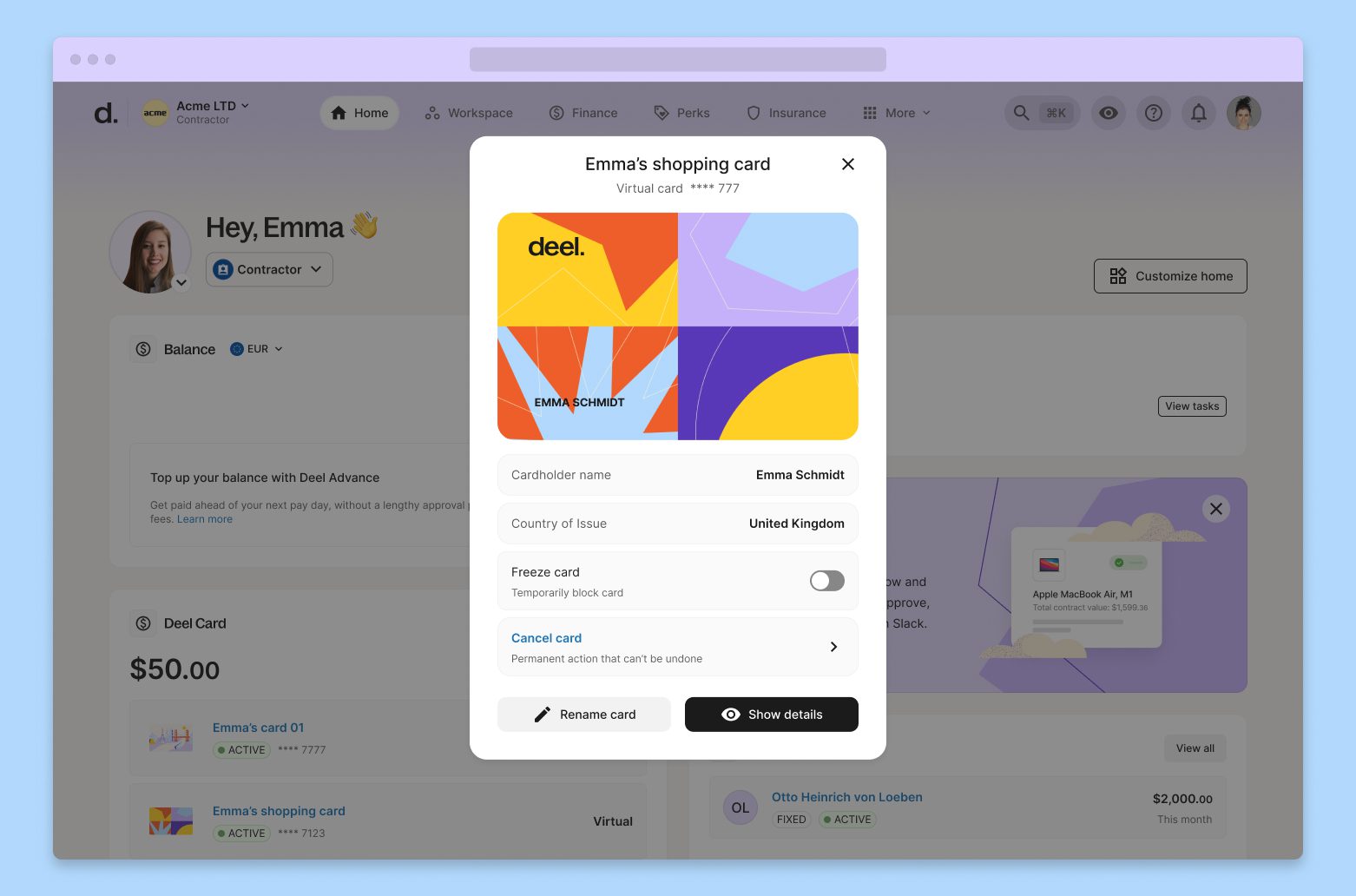1356x896 pixels.
Task: Go to the Finance tab
Action: 583,113
